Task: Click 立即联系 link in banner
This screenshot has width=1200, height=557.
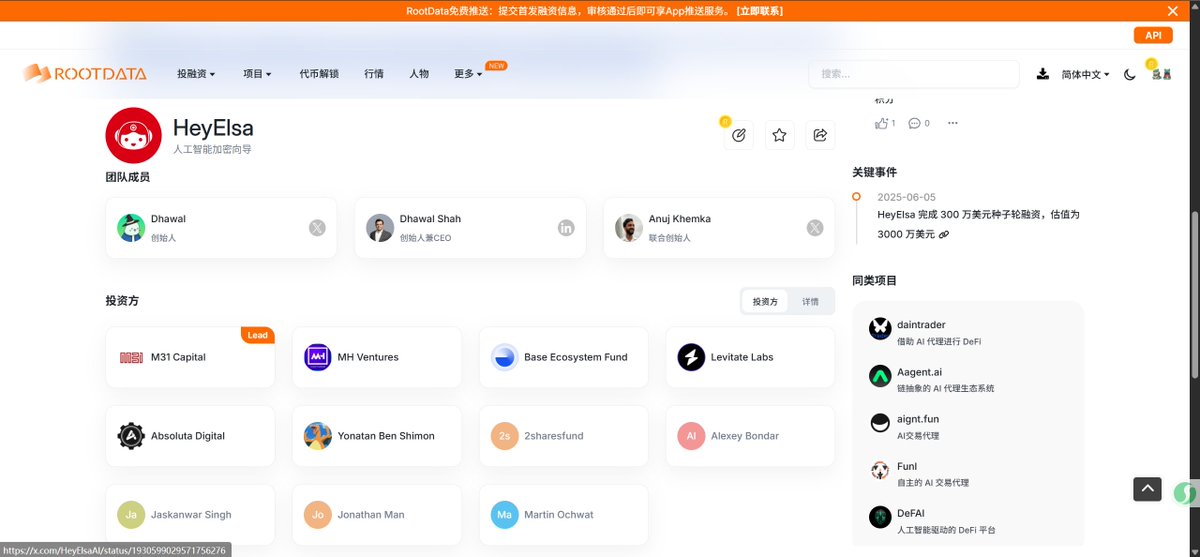Action: pos(760,11)
